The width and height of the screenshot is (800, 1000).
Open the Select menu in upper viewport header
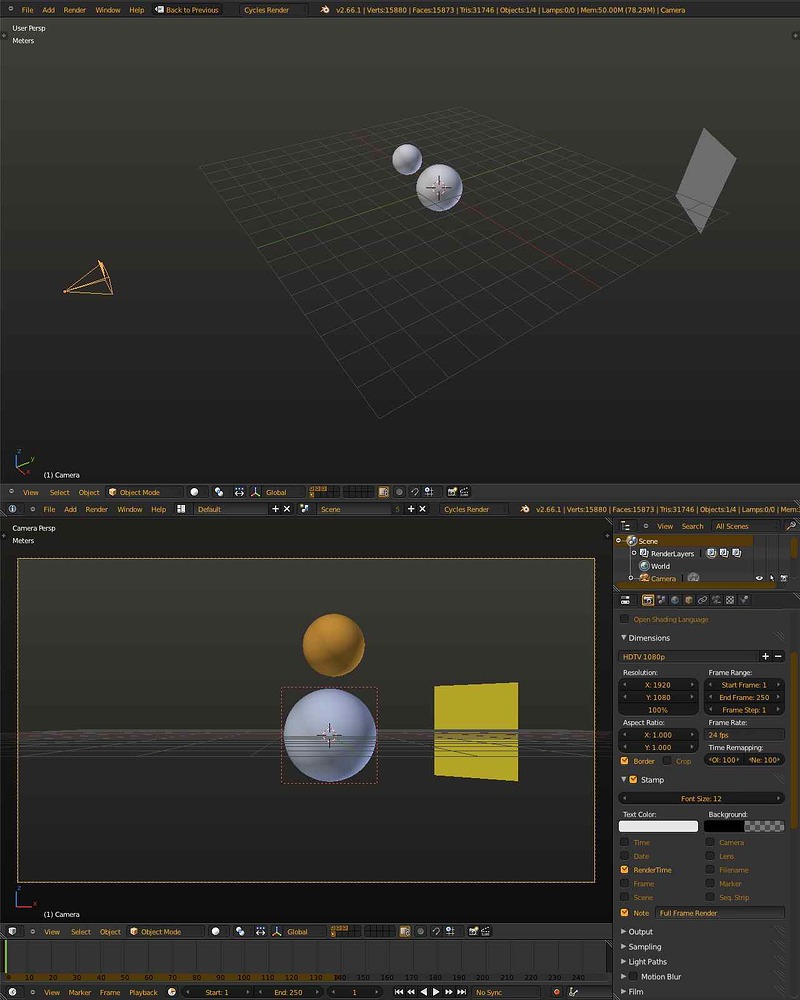click(59, 492)
